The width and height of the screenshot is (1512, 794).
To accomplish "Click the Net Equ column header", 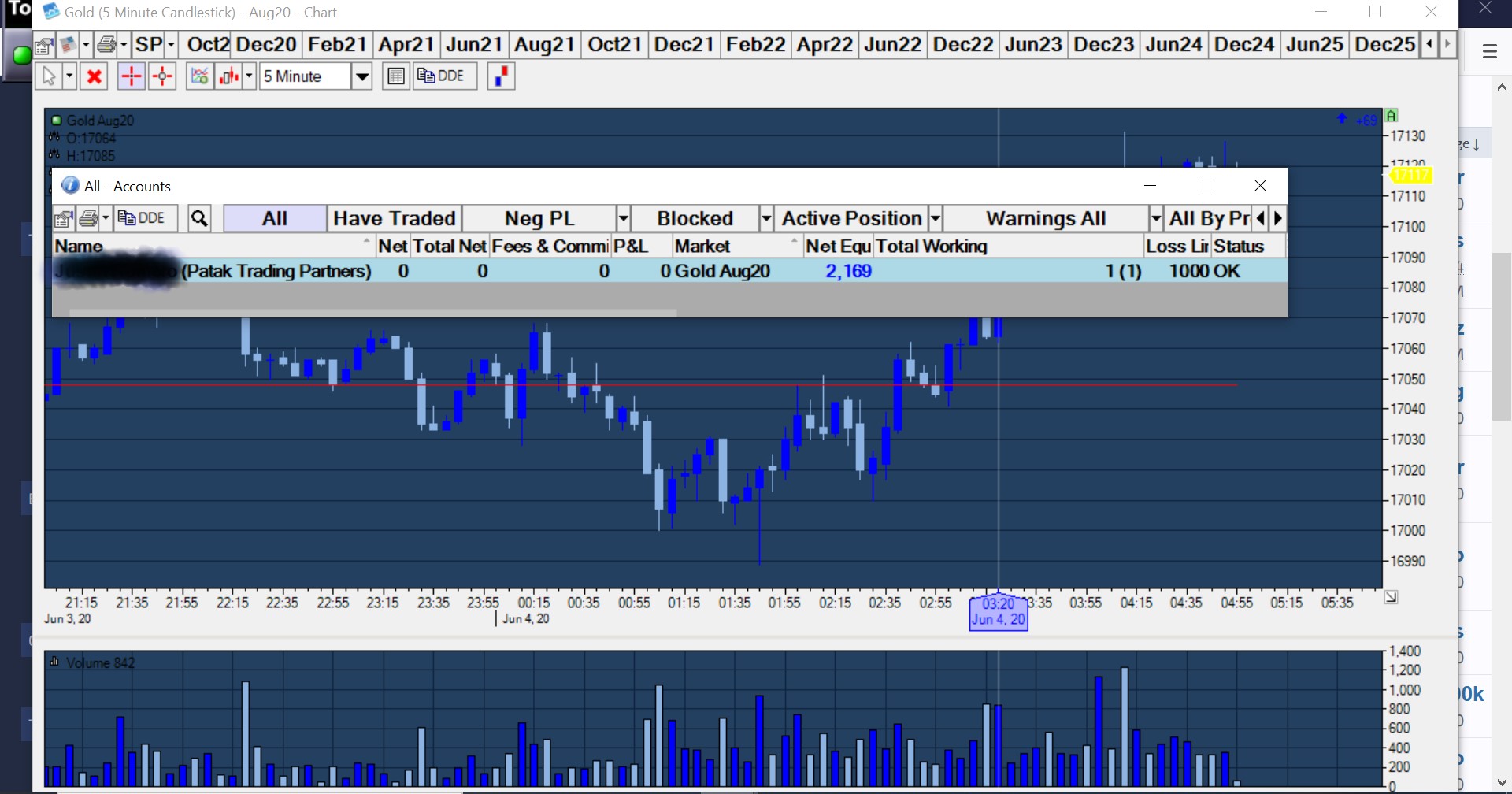I will point(838,246).
